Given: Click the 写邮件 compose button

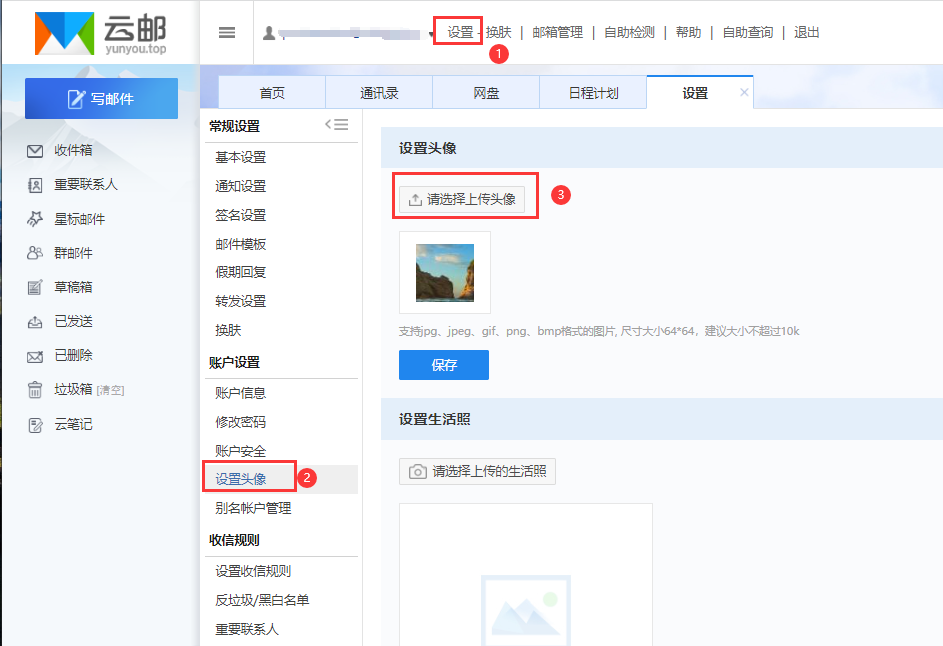Looking at the screenshot, I should tap(101, 98).
